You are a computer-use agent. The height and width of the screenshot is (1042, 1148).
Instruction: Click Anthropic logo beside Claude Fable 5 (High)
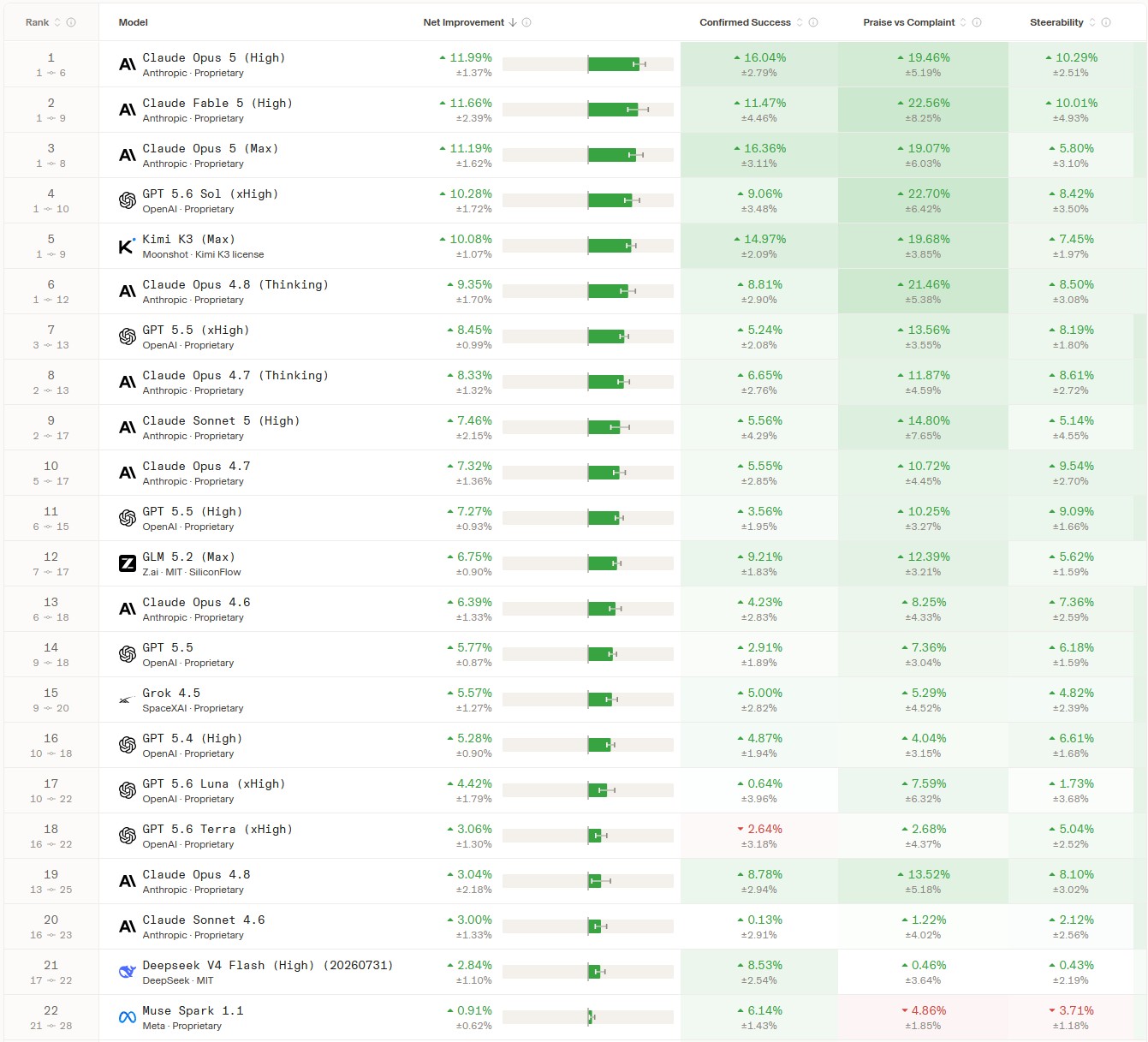[128, 110]
